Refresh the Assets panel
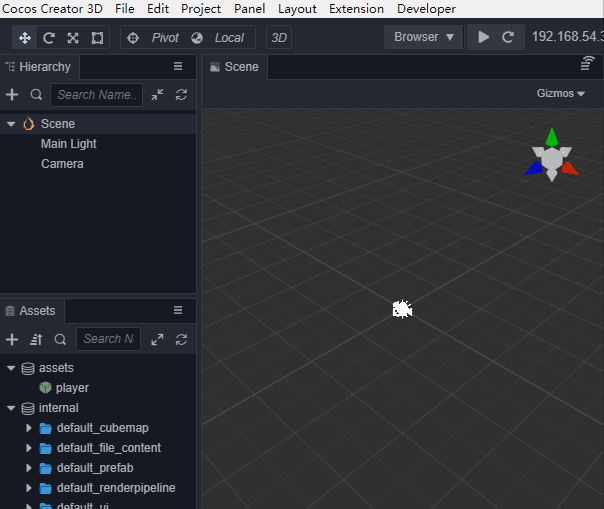Image resolution: width=604 pixels, height=509 pixels. point(181,339)
